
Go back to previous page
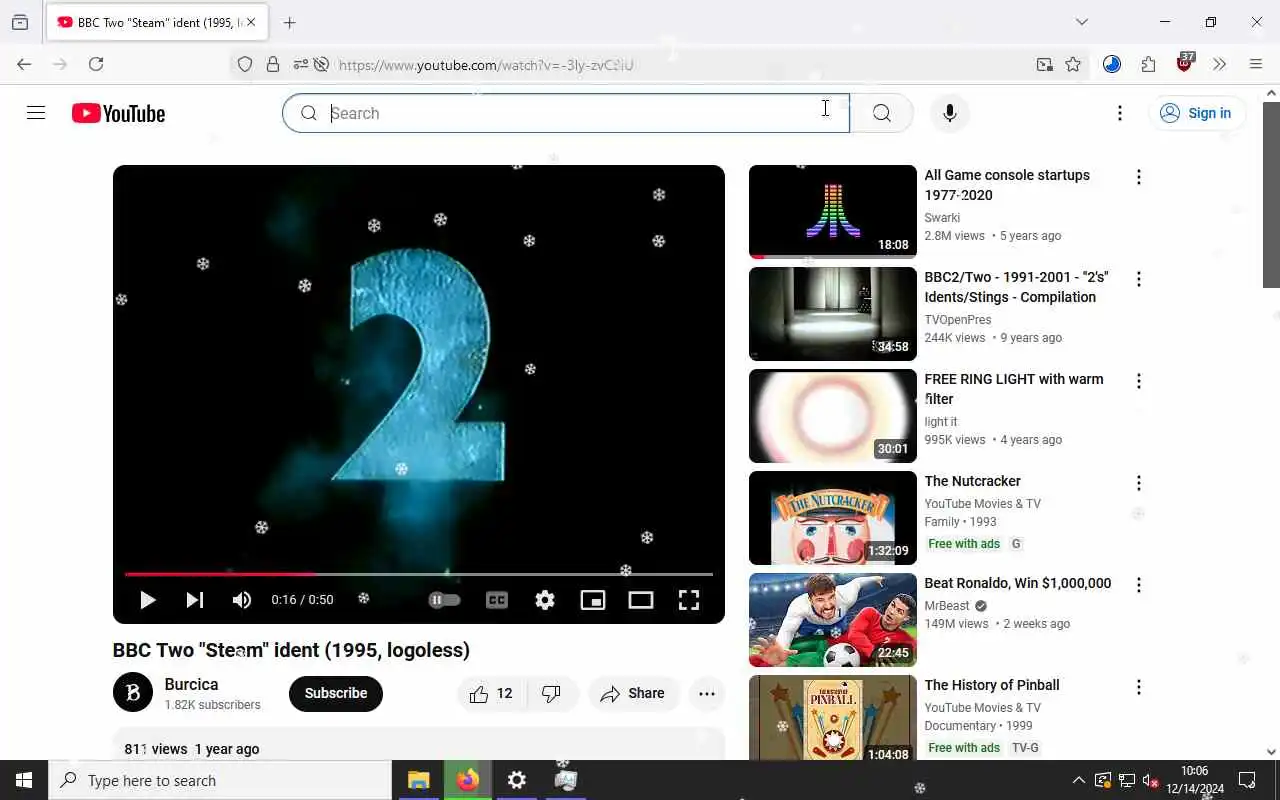[x=24, y=64]
